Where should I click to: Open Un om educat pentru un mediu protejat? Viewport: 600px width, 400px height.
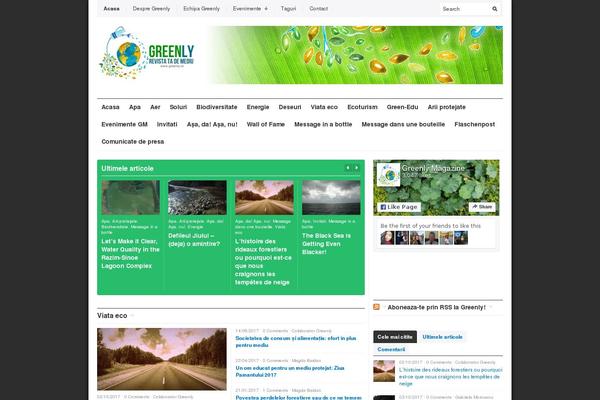(x=290, y=371)
